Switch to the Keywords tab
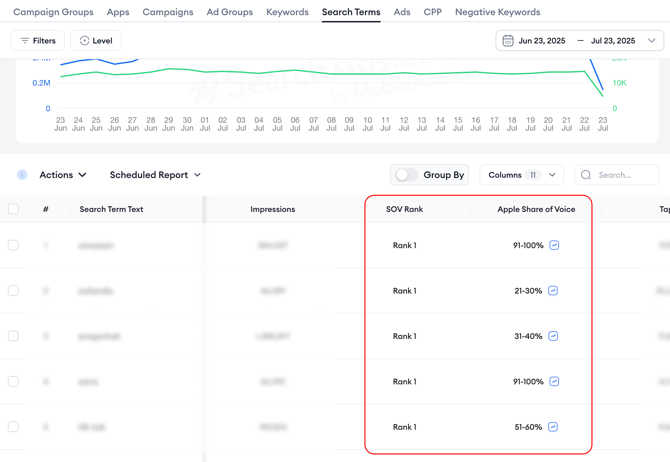The width and height of the screenshot is (670, 462). (x=287, y=12)
